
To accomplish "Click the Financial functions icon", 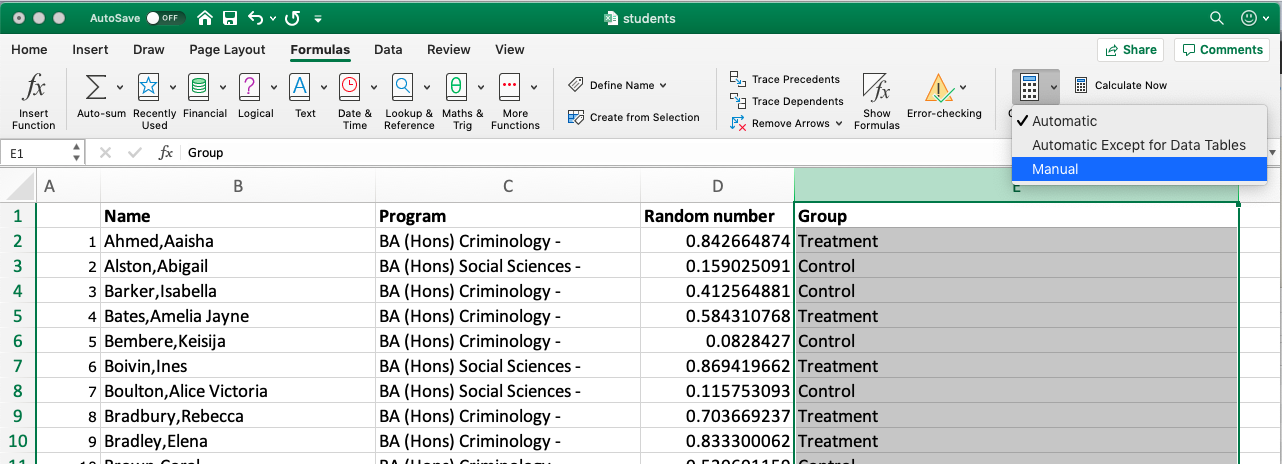I will (x=199, y=88).
